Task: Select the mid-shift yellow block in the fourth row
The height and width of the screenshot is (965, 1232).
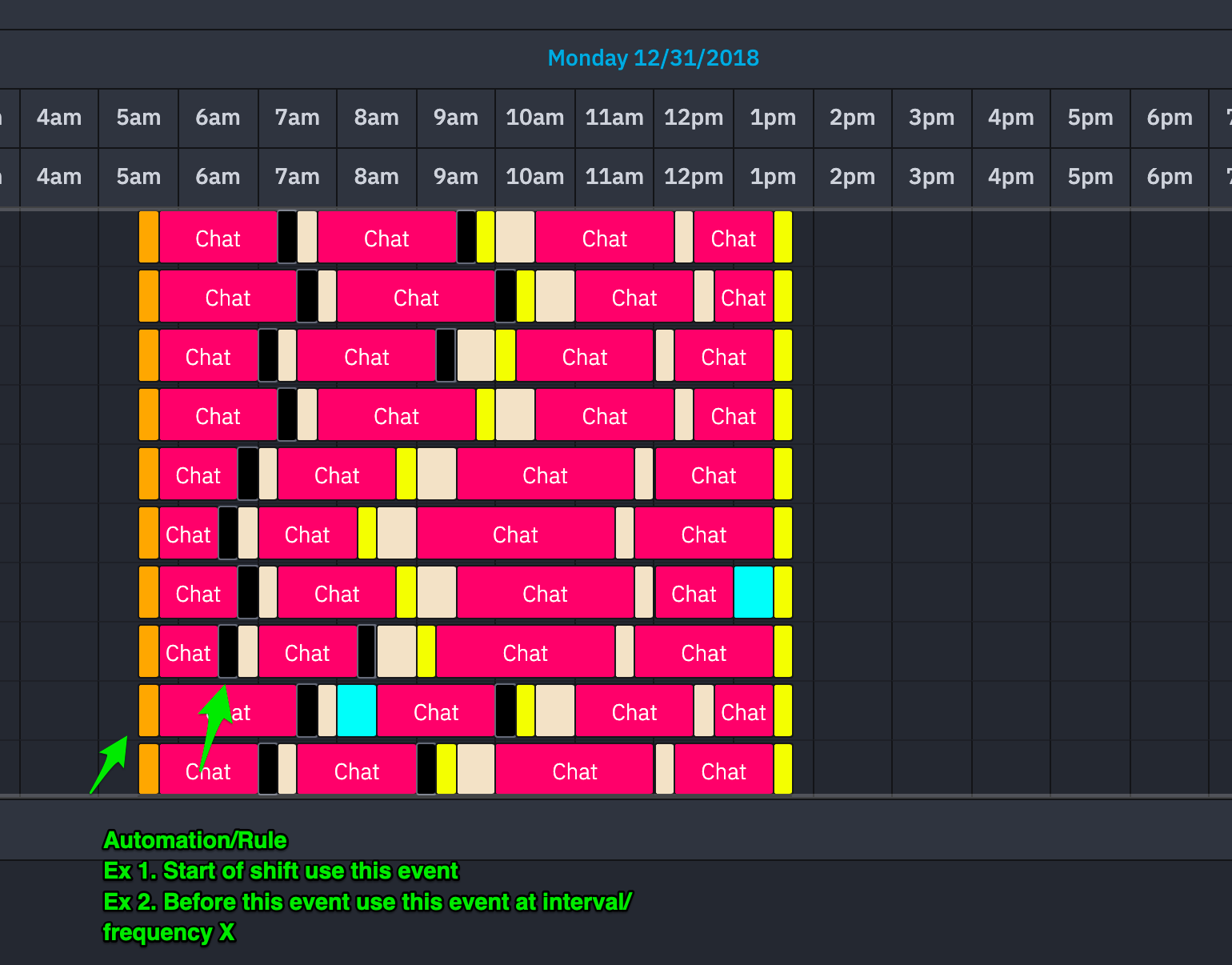Action: [x=485, y=415]
